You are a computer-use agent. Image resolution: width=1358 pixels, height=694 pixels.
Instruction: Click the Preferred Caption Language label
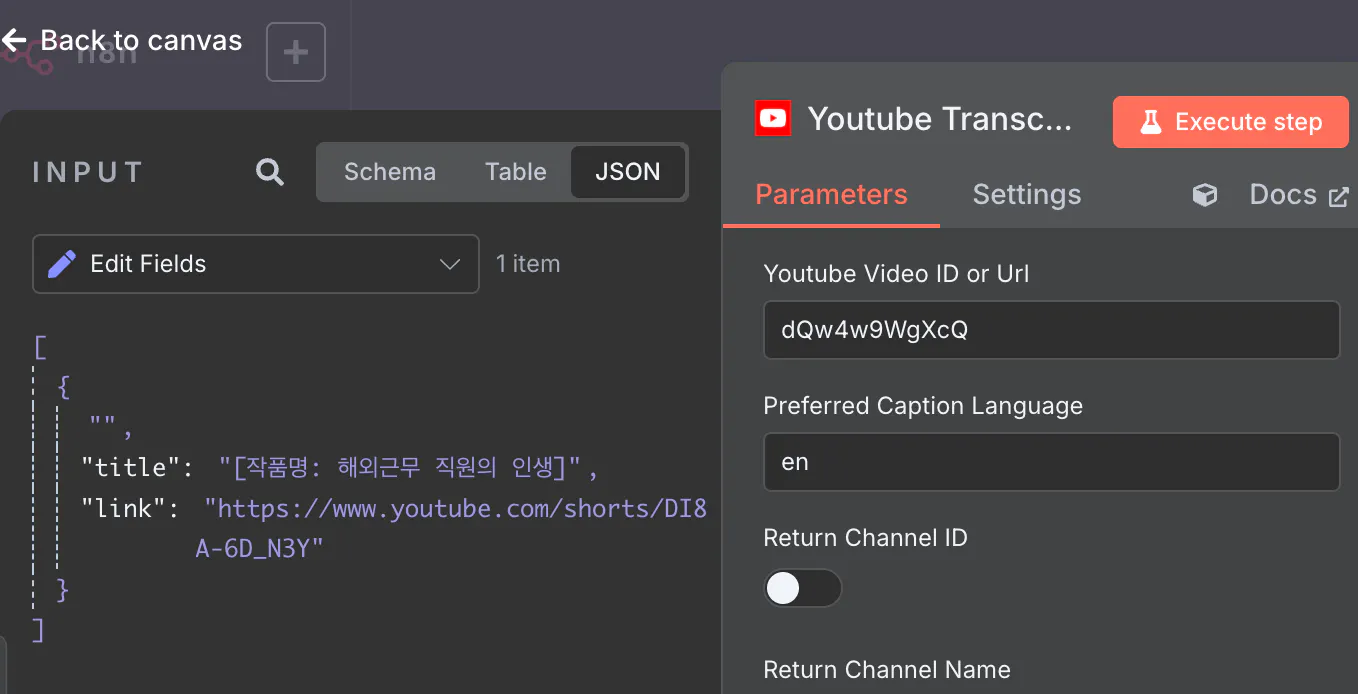click(x=923, y=406)
